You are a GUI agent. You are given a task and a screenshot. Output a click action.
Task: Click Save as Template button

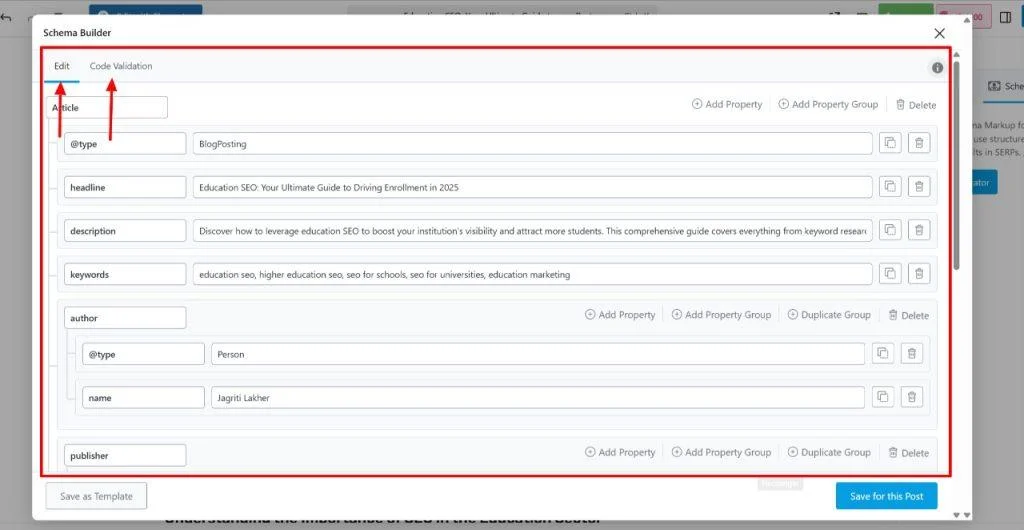[96, 496]
